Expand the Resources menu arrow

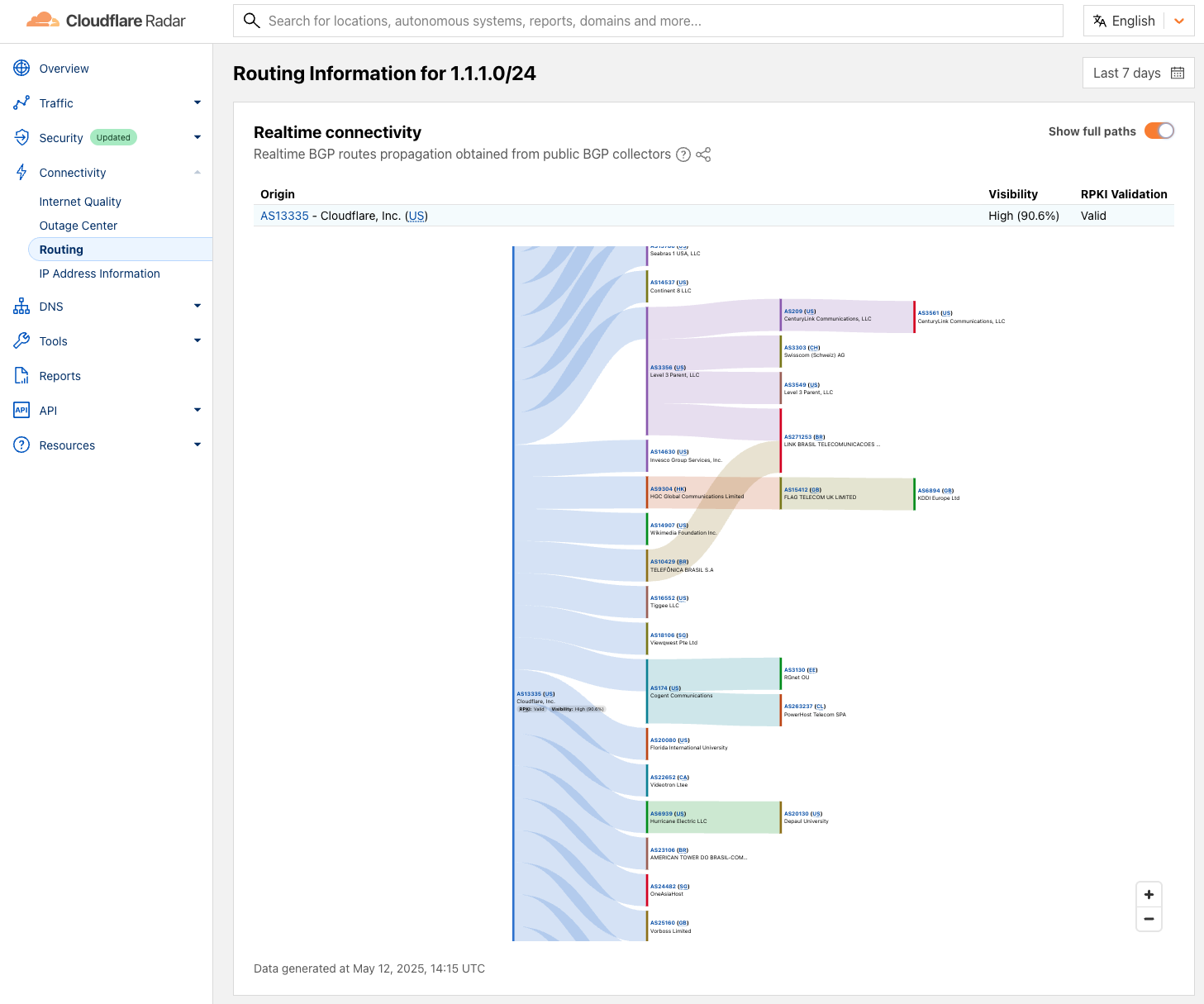click(197, 445)
